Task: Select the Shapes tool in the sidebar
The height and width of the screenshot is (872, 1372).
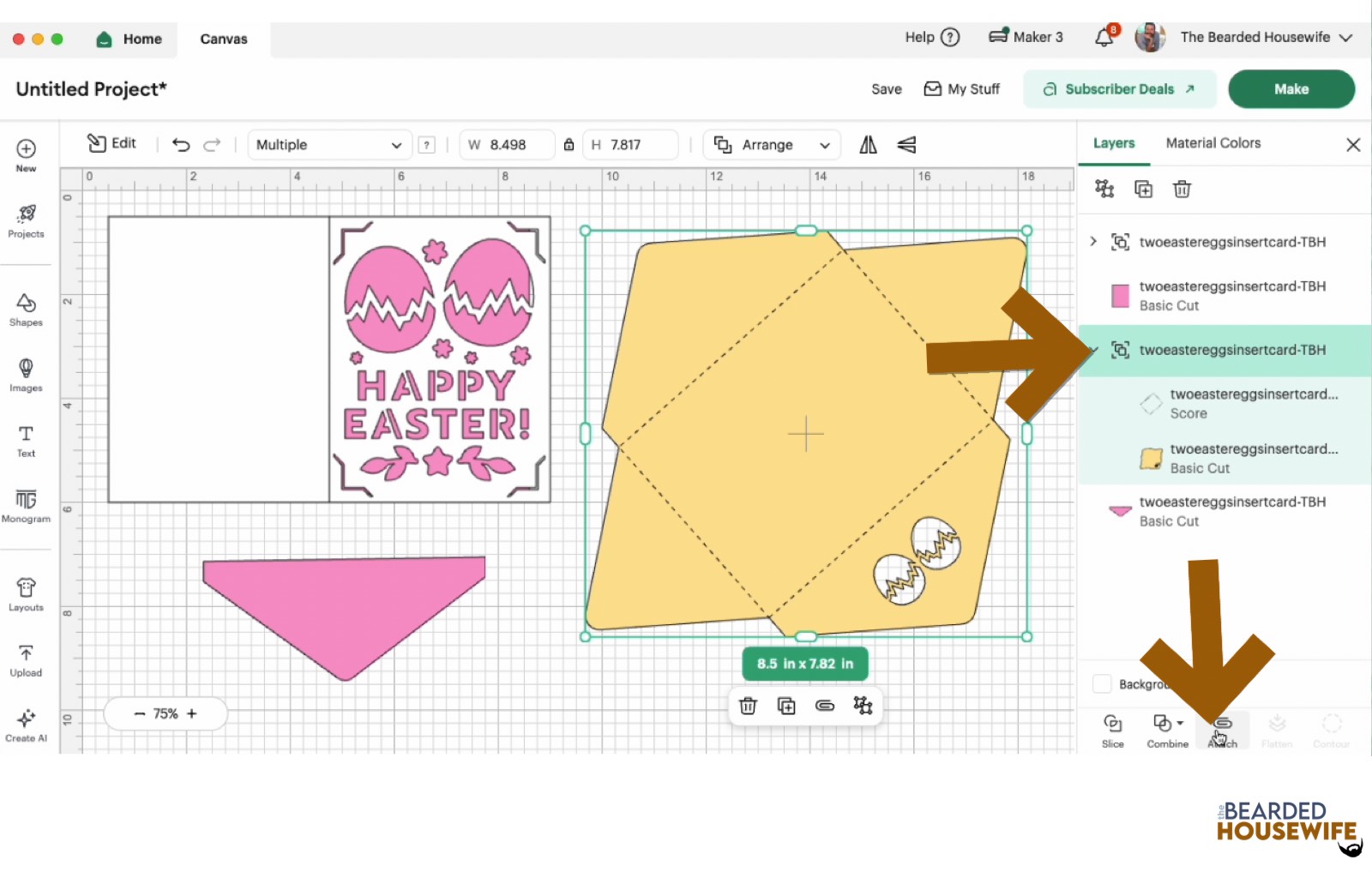Action: (x=26, y=310)
